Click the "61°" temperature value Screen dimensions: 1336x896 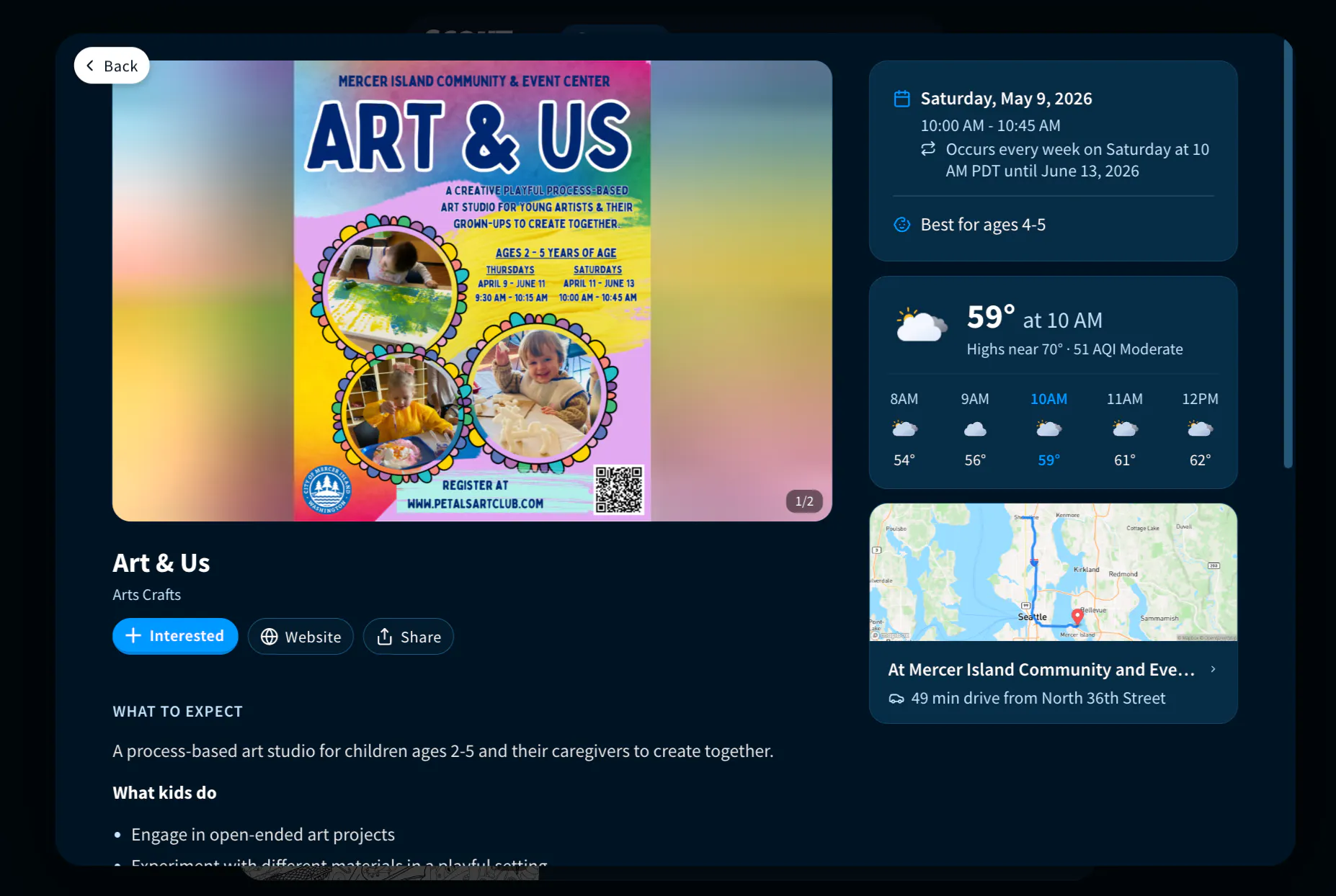coord(1125,460)
